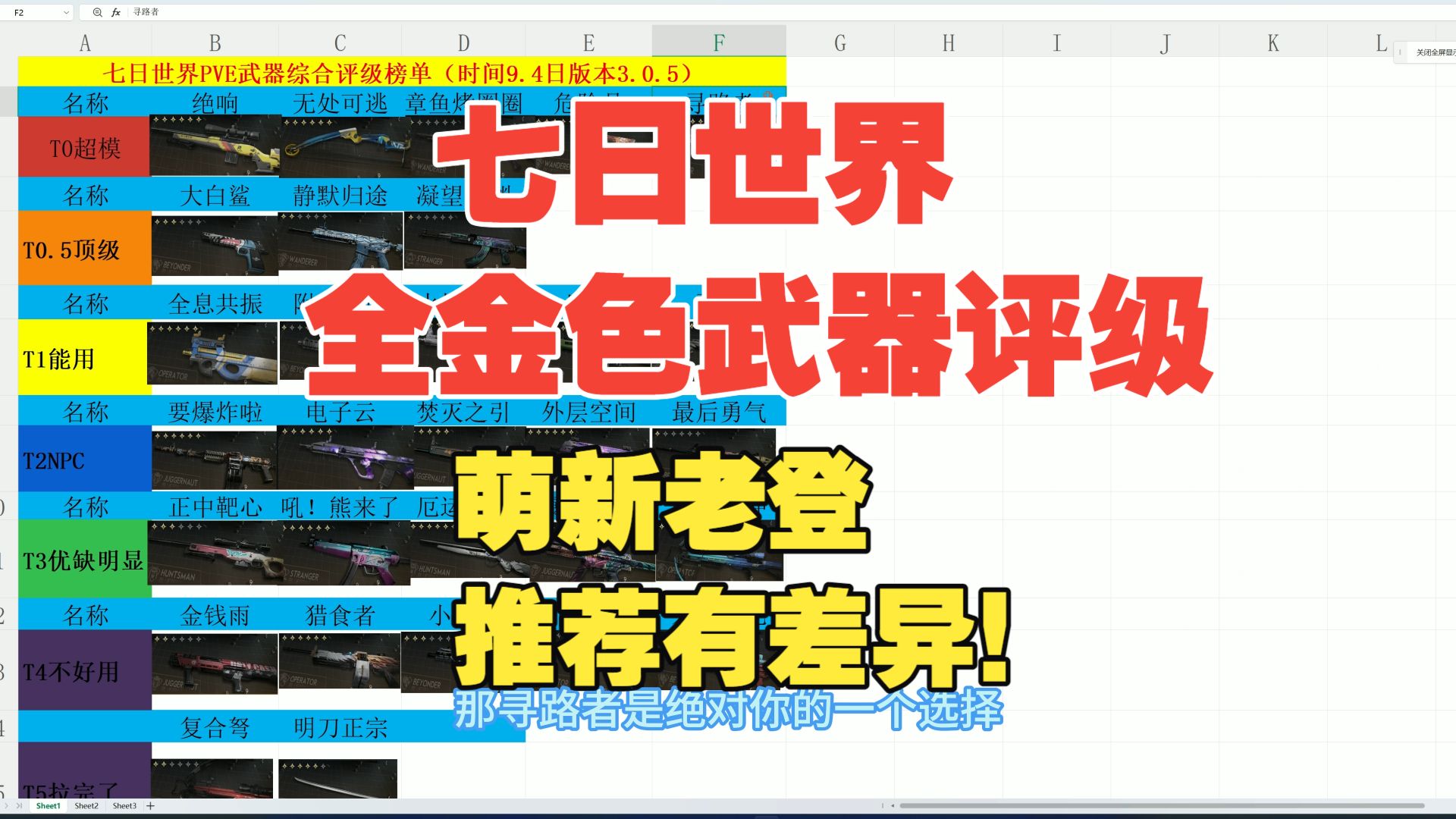Select the 要爆炸啦 machine gun image
The image size is (1456, 819).
tap(215, 460)
